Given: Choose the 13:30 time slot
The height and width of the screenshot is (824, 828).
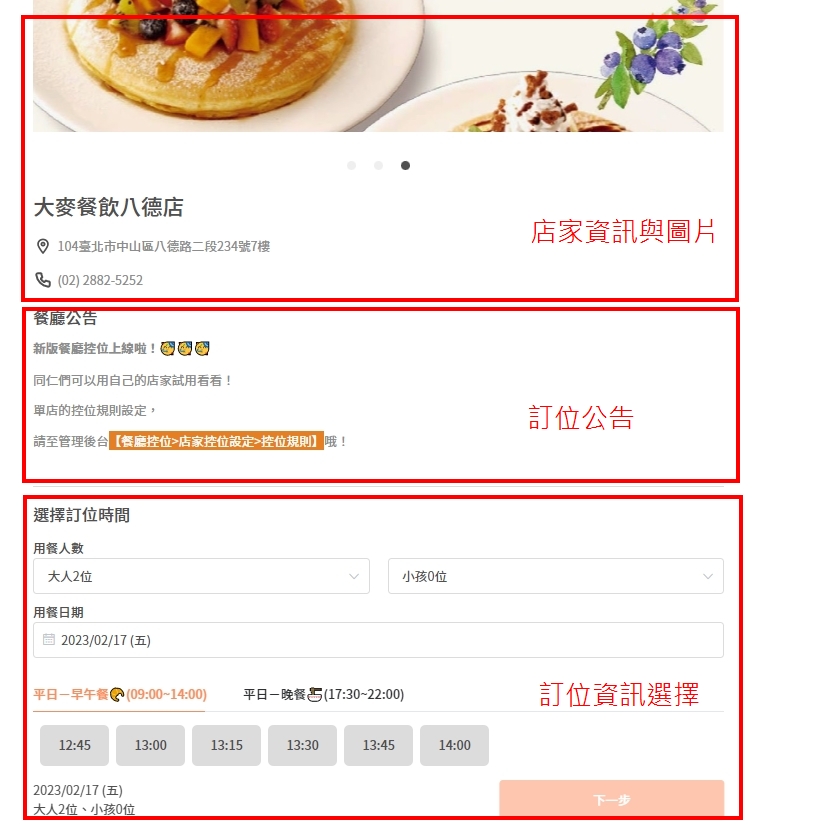Looking at the screenshot, I should (303, 745).
